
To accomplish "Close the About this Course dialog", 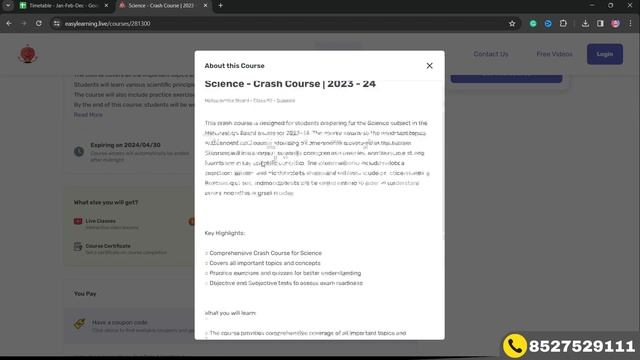I will click(x=429, y=66).
